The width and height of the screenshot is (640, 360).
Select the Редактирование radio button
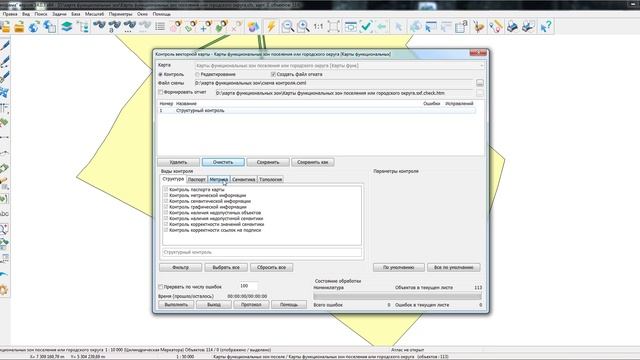click(x=198, y=75)
